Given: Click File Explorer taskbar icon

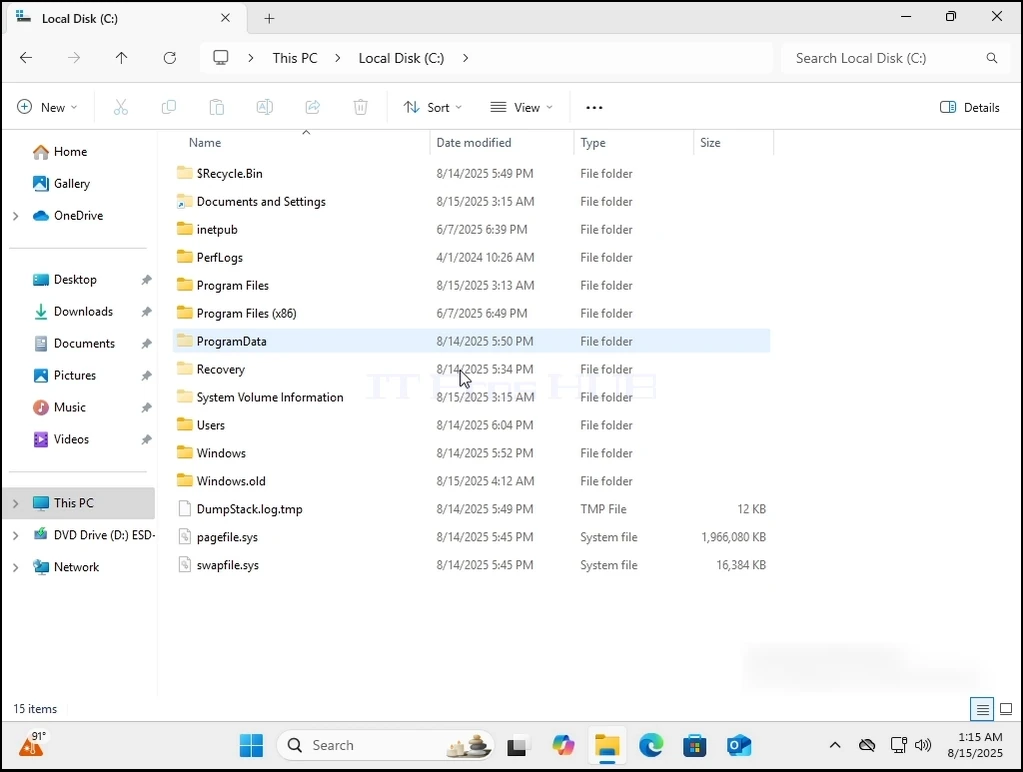Looking at the screenshot, I should [607, 745].
